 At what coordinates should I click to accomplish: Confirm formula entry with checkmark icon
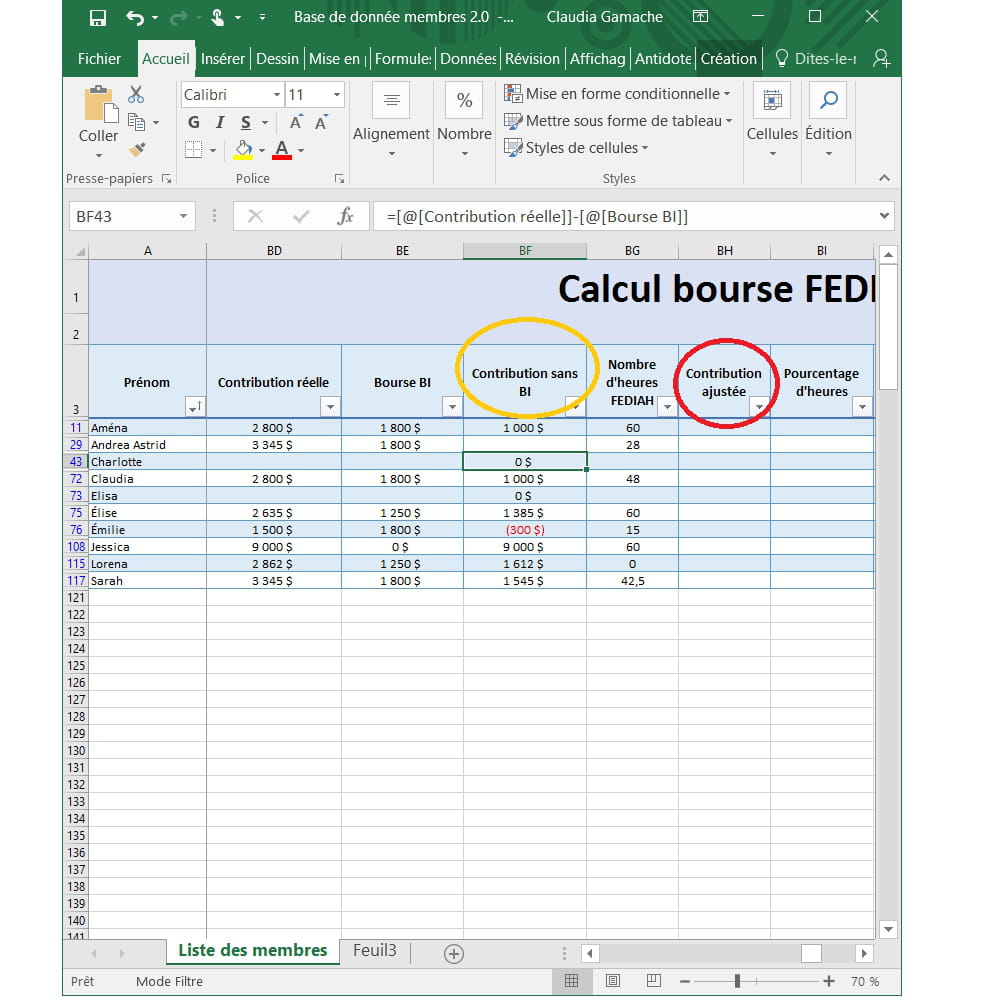[300, 217]
